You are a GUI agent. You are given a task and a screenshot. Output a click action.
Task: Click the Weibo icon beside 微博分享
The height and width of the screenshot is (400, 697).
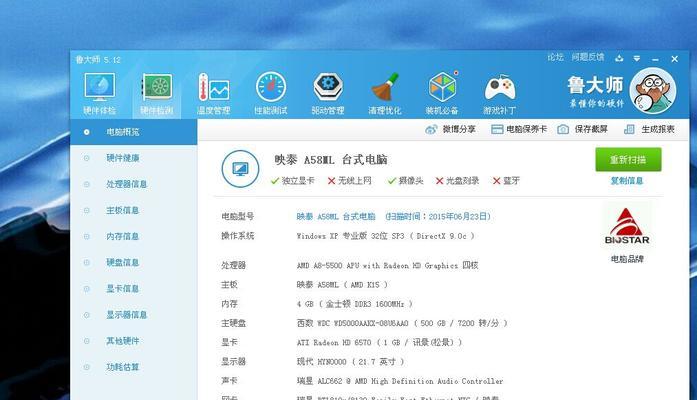[431, 129]
